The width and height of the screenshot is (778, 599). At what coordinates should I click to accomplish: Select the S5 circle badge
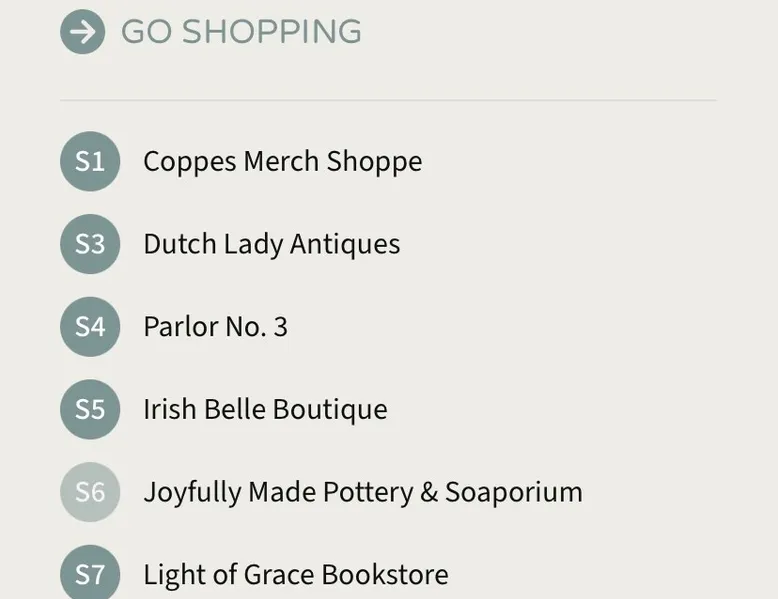[90, 409]
